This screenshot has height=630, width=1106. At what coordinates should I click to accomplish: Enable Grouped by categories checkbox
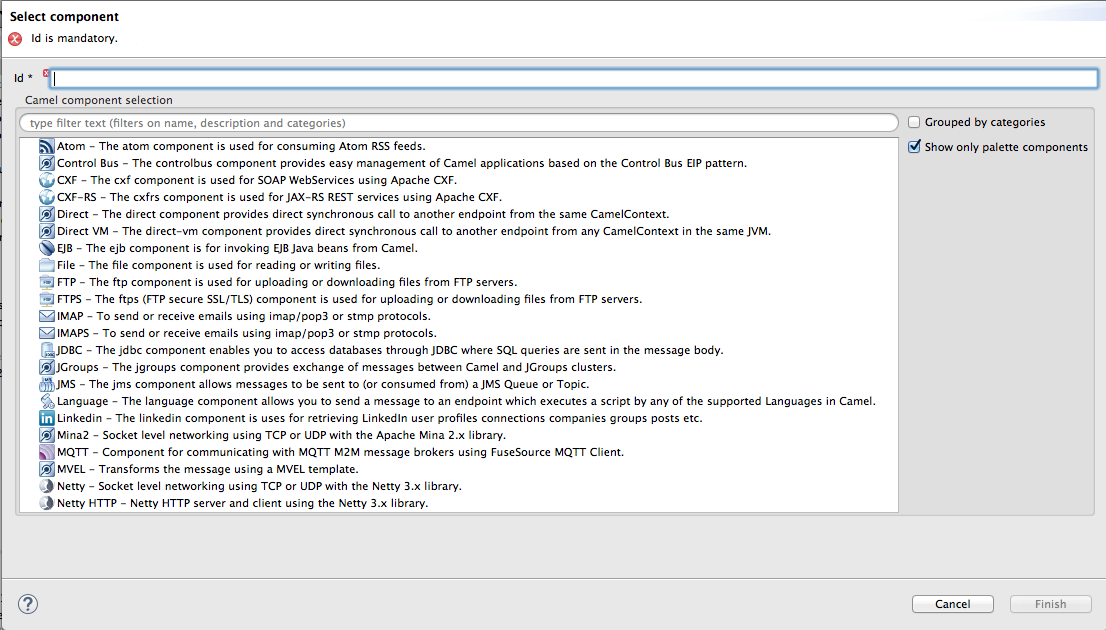pyautogui.click(x=914, y=122)
